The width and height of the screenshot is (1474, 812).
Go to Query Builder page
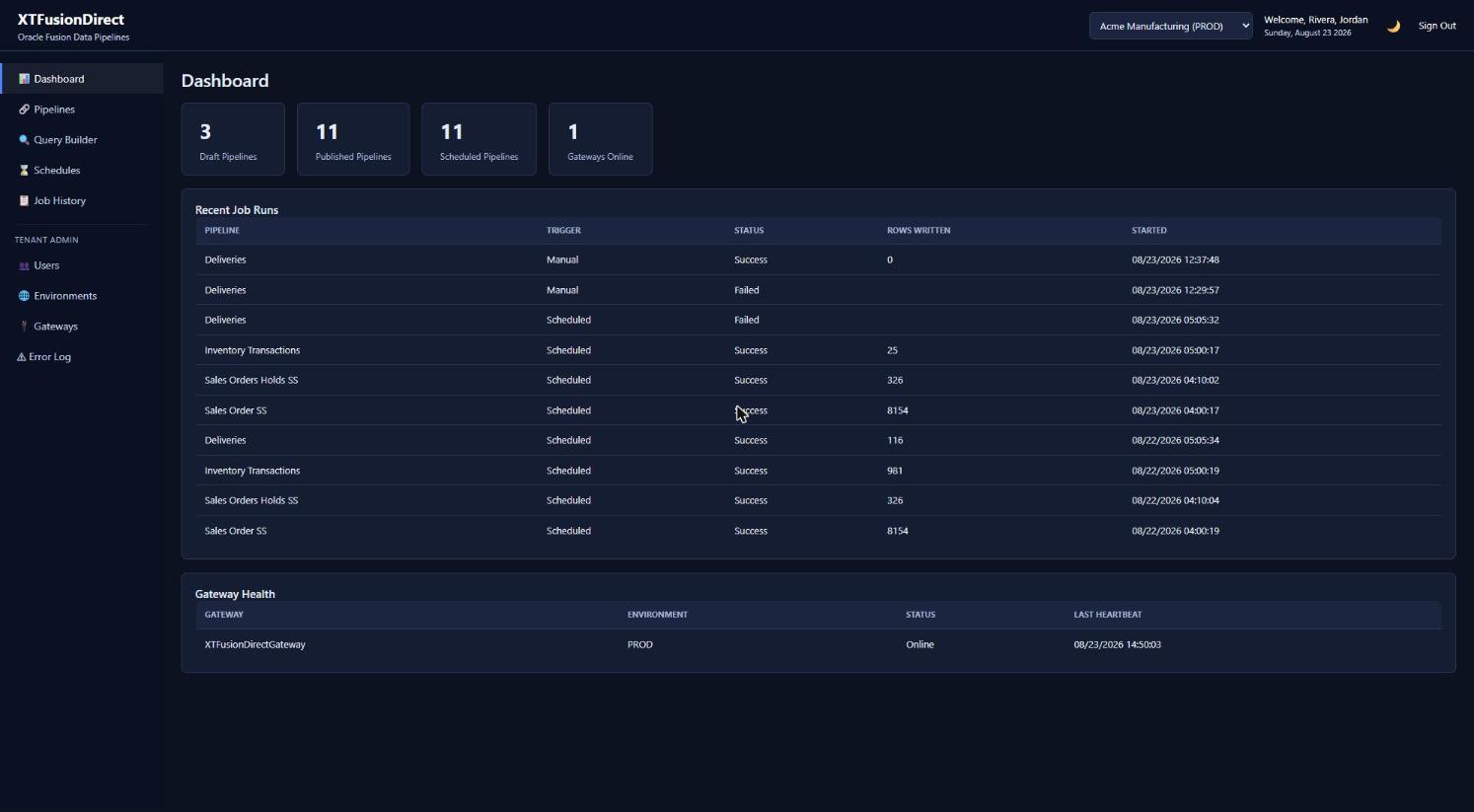point(82,140)
